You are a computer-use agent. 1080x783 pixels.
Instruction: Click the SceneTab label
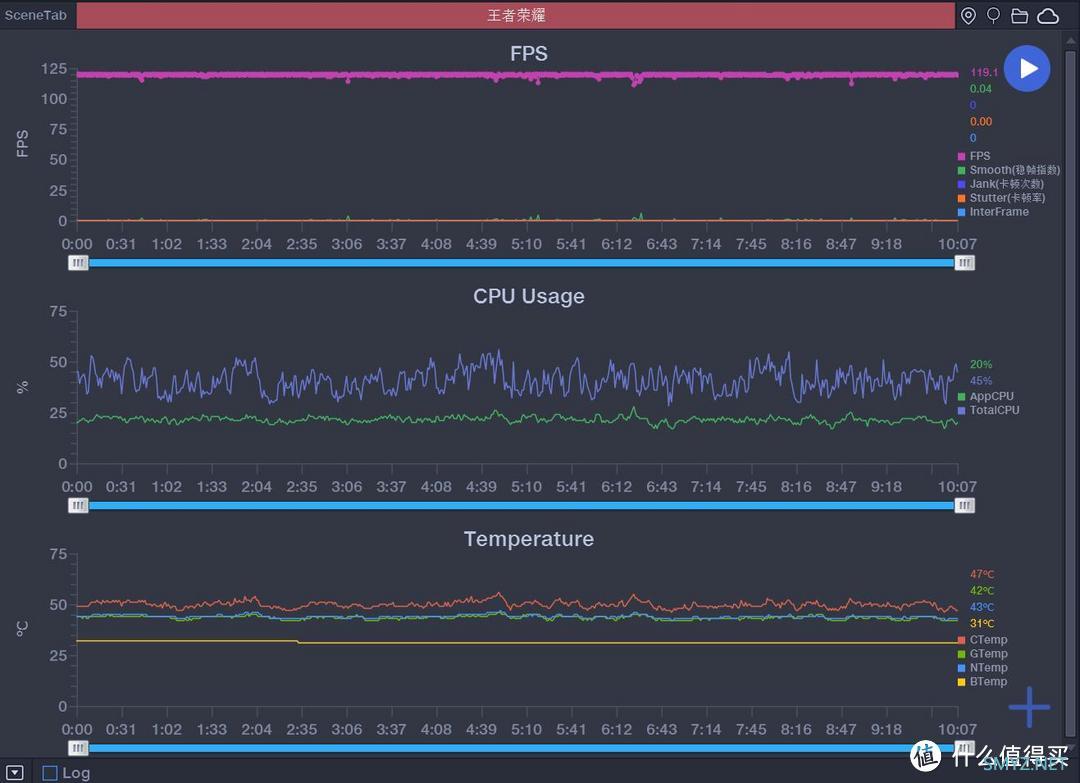tap(36, 15)
